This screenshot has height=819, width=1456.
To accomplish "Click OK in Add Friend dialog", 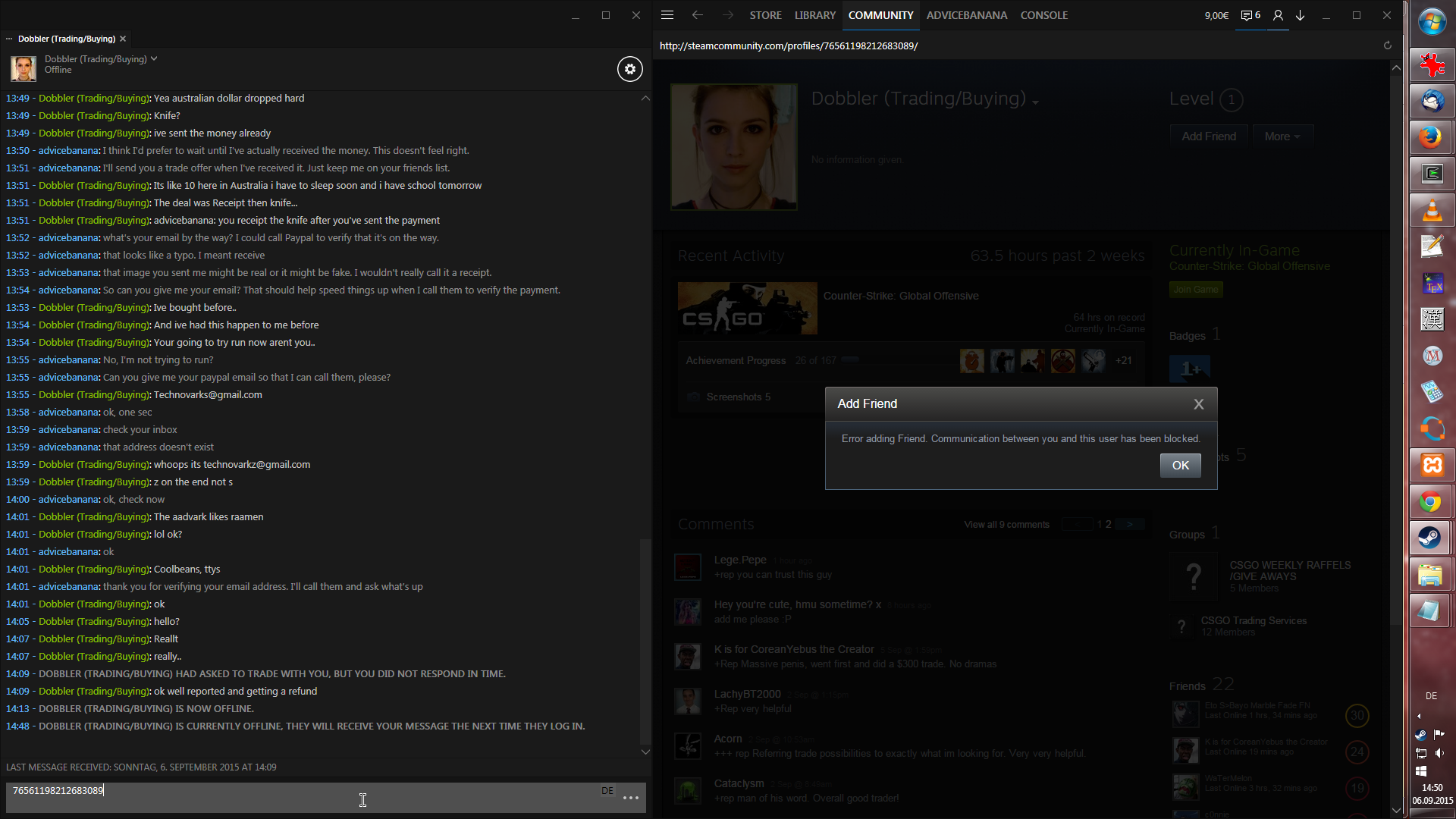I will pos(1180,466).
